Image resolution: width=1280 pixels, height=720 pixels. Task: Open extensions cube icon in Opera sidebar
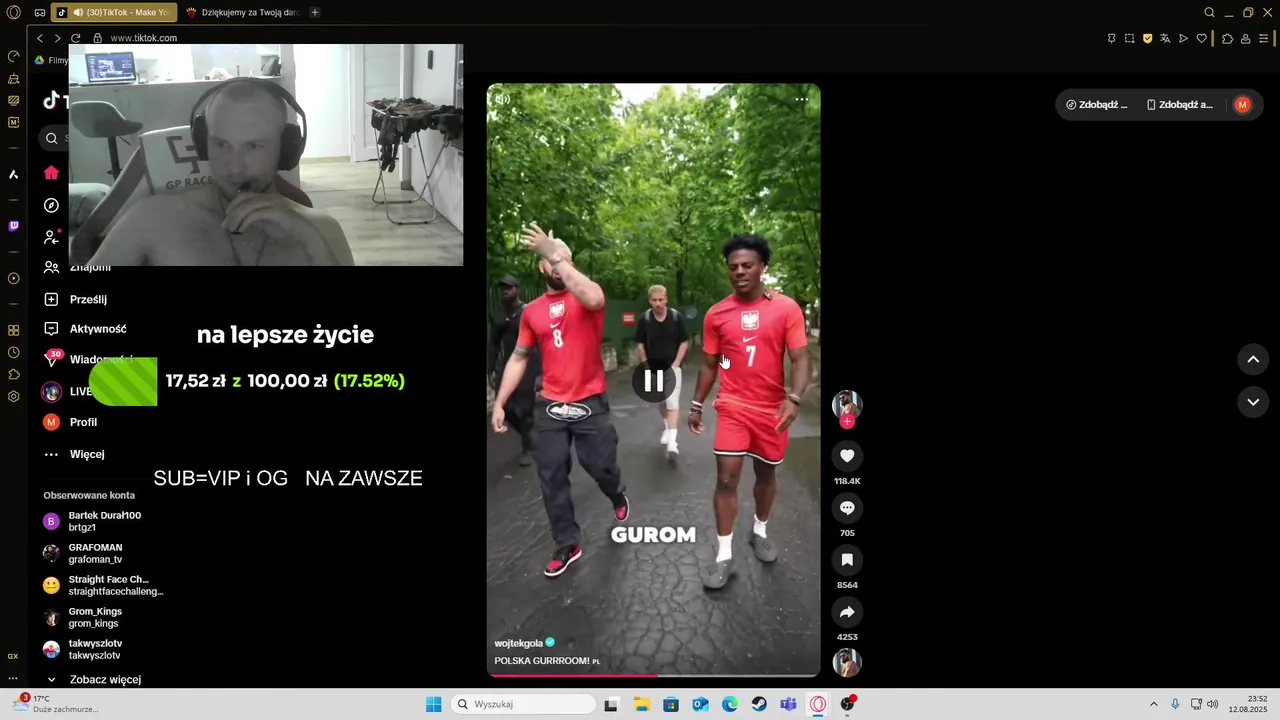[x=13, y=374]
